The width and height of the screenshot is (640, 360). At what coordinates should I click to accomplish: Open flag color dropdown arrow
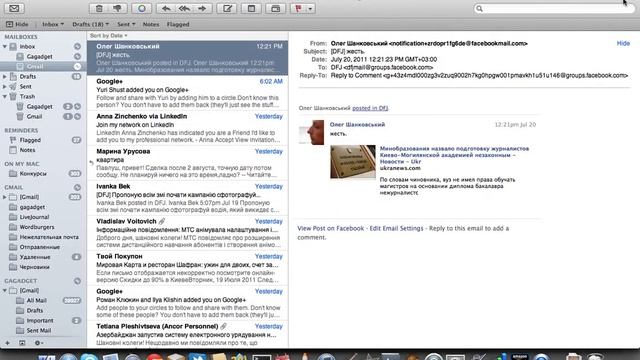pyautogui.click(x=310, y=8)
